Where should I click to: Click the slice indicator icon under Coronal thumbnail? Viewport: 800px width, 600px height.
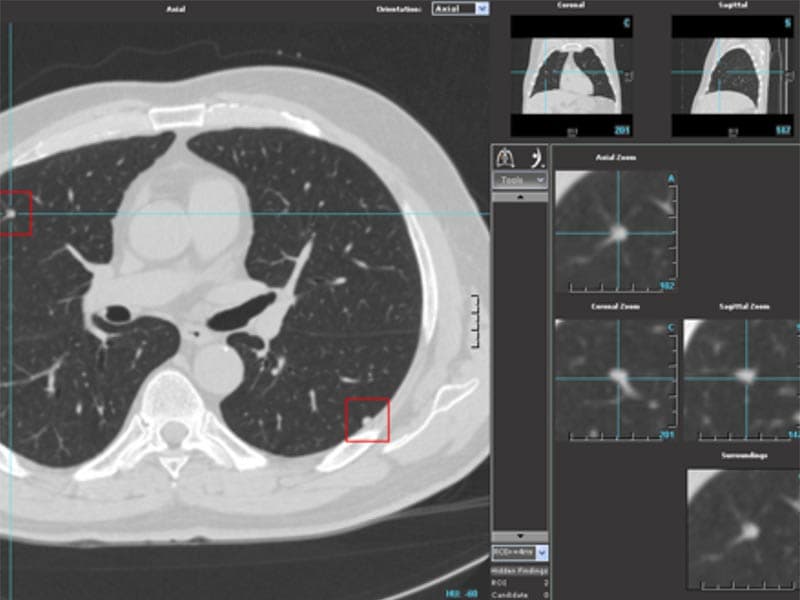[x=571, y=130]
